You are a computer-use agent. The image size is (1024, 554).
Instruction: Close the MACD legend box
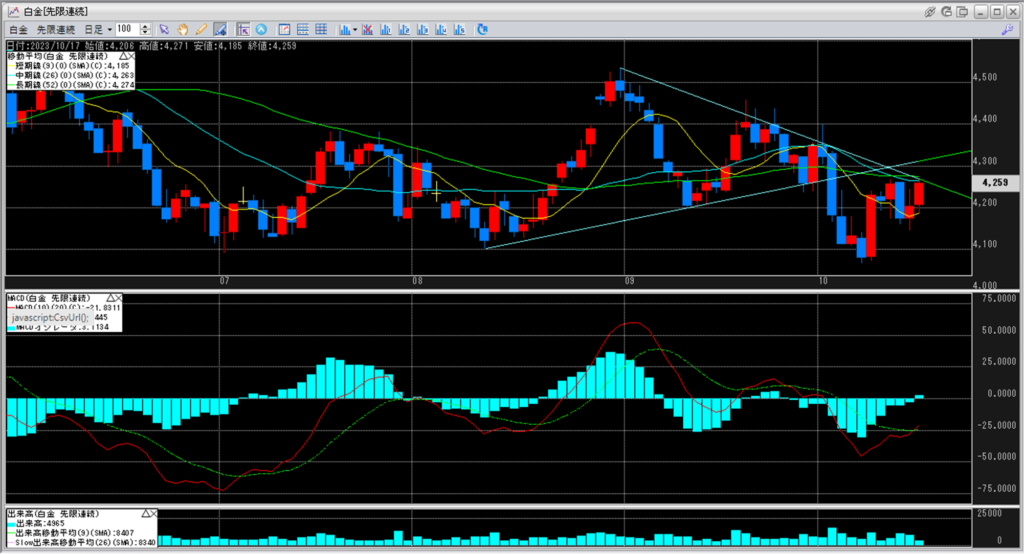118,298
